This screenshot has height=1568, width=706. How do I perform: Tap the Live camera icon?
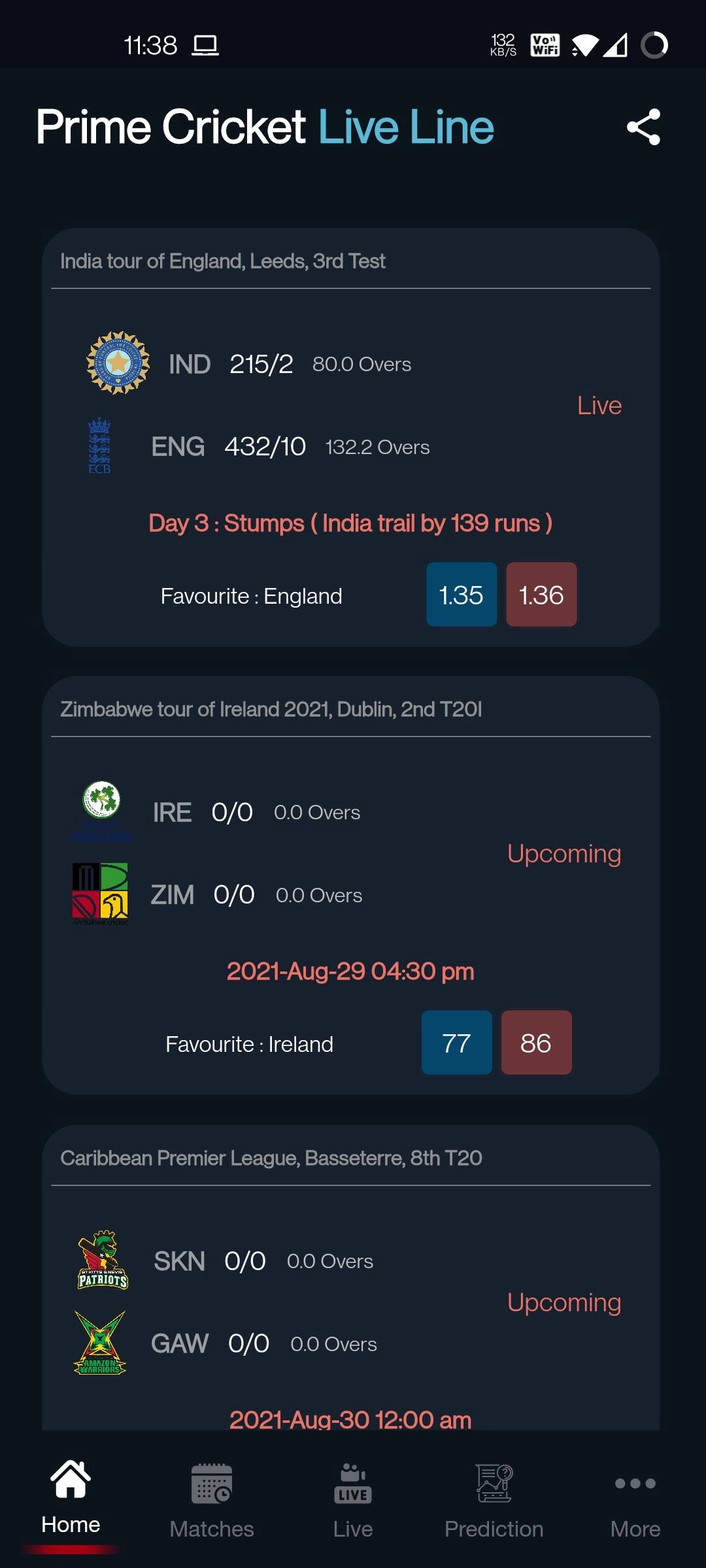[352, 1484]
